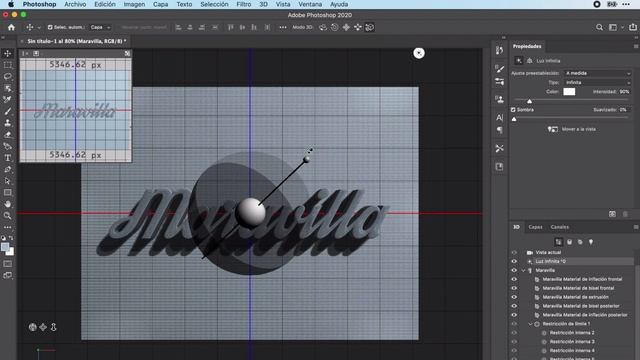Filter 3D panel by materials icon
640x360 pixels.
[580, 242]
